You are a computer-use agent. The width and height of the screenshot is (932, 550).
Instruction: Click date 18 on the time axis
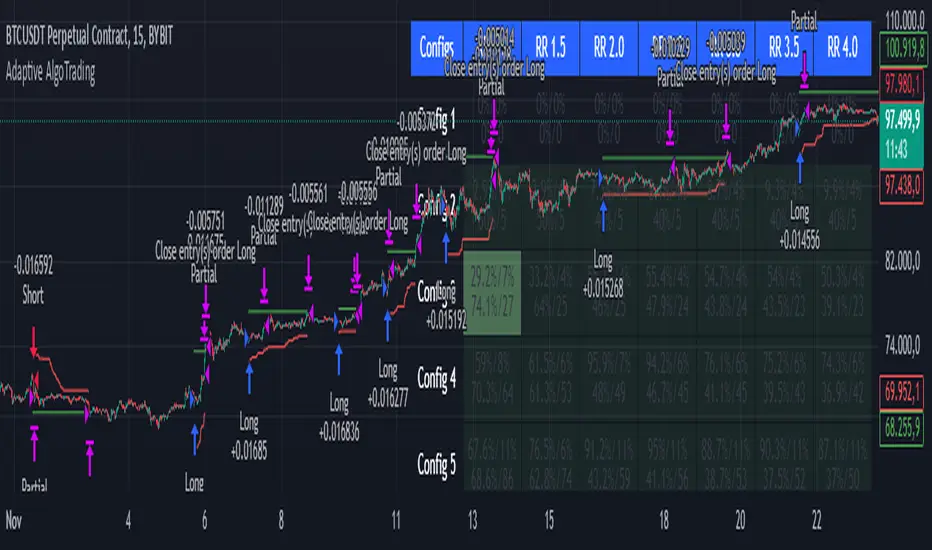[x=664, y=521]
